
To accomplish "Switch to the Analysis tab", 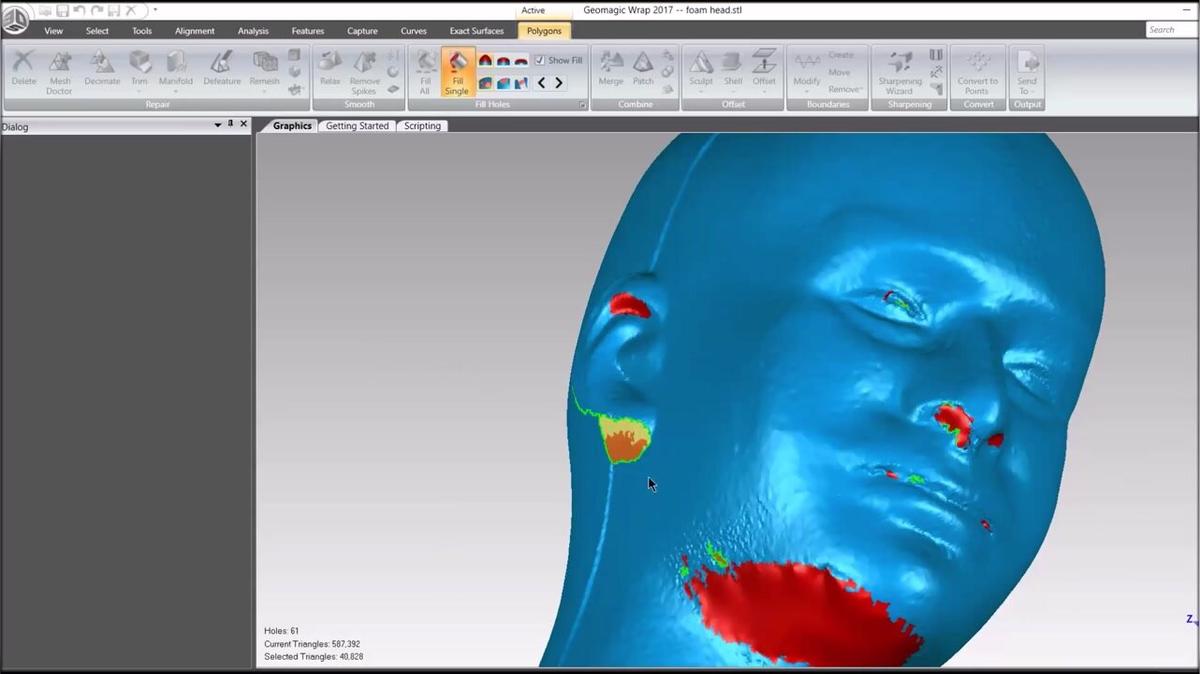I will [x=253, y=31].
